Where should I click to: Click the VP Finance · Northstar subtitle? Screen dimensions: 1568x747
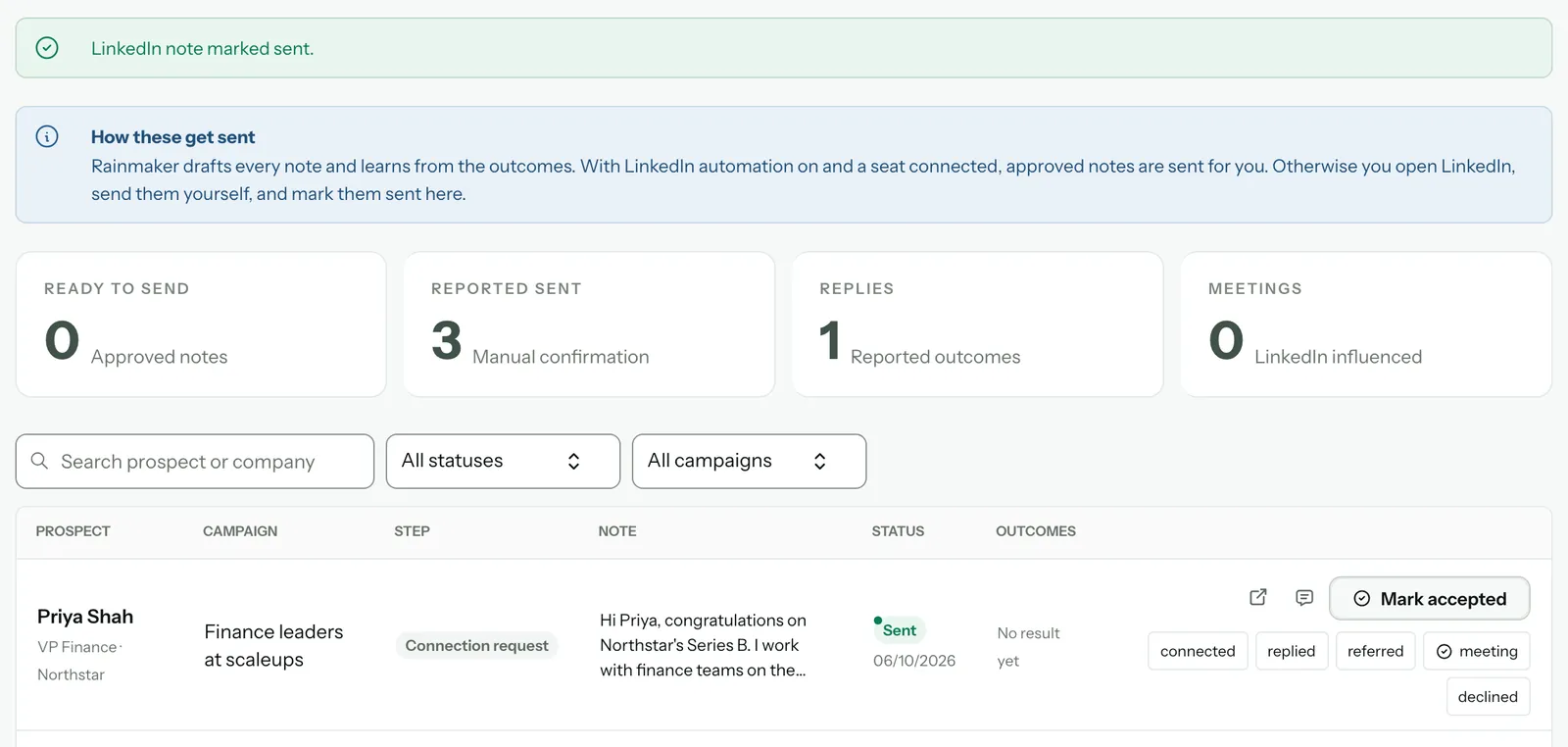79,661
